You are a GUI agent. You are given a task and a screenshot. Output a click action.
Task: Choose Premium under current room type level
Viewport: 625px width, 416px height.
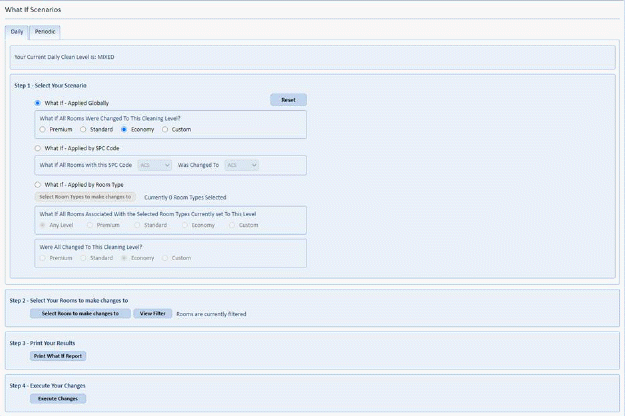click(x=90, y=225)
